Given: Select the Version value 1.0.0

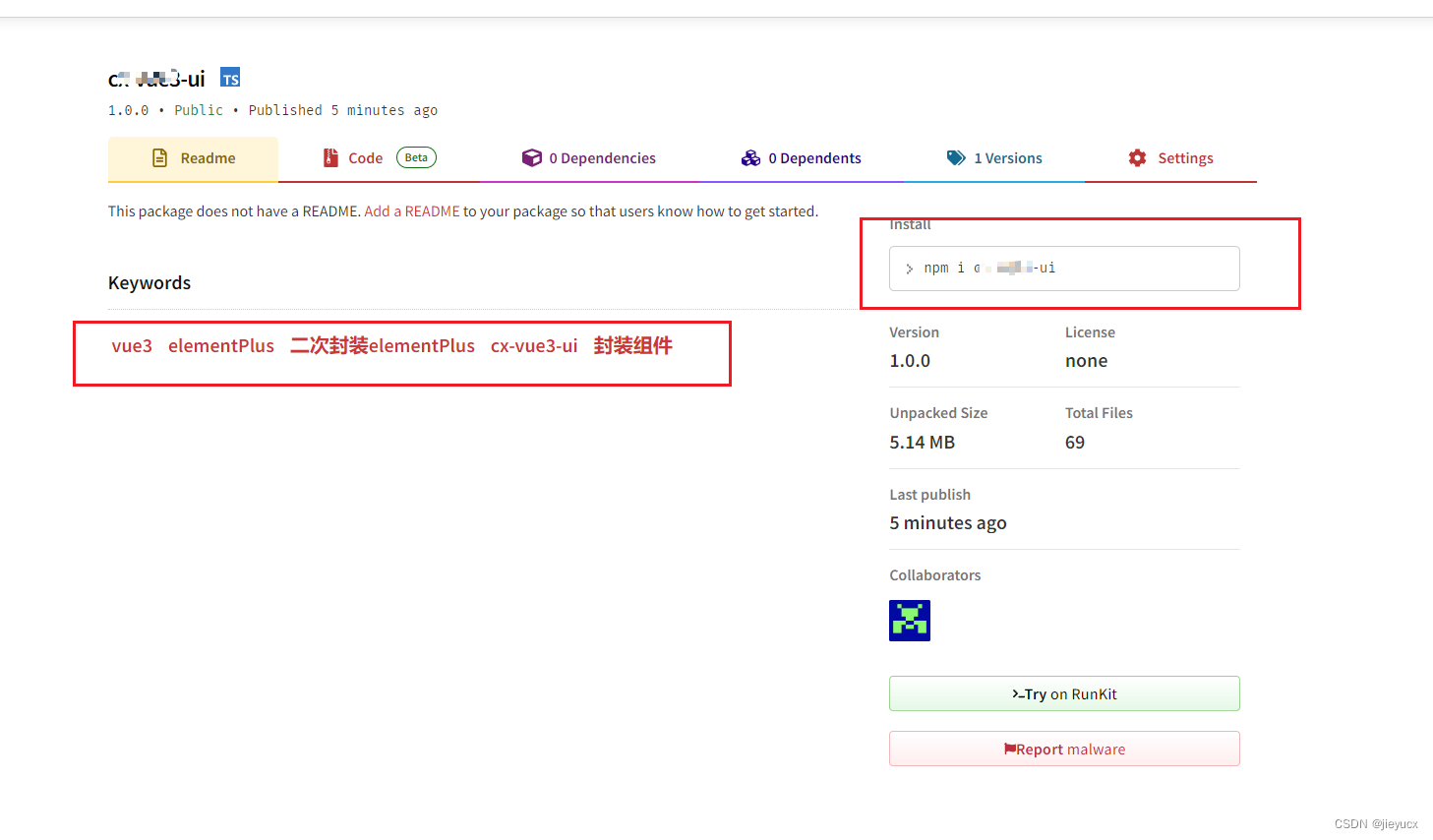Looking at the screenshot, I should point(910,361).
